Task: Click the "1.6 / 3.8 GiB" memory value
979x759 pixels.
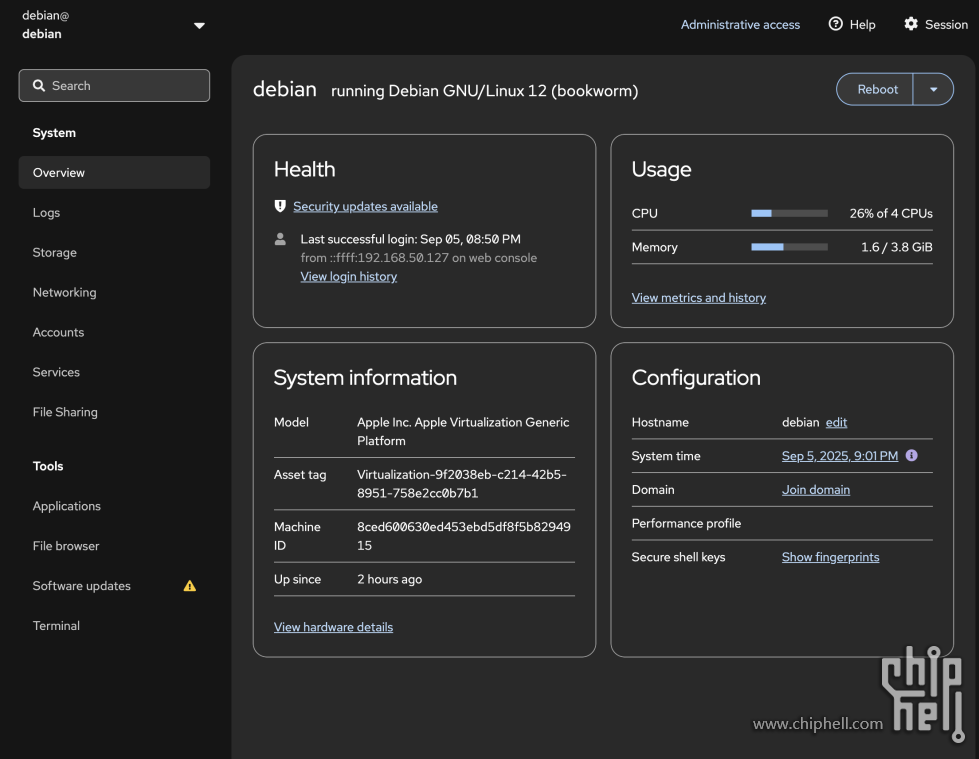Action: click(x=897, y=247)
